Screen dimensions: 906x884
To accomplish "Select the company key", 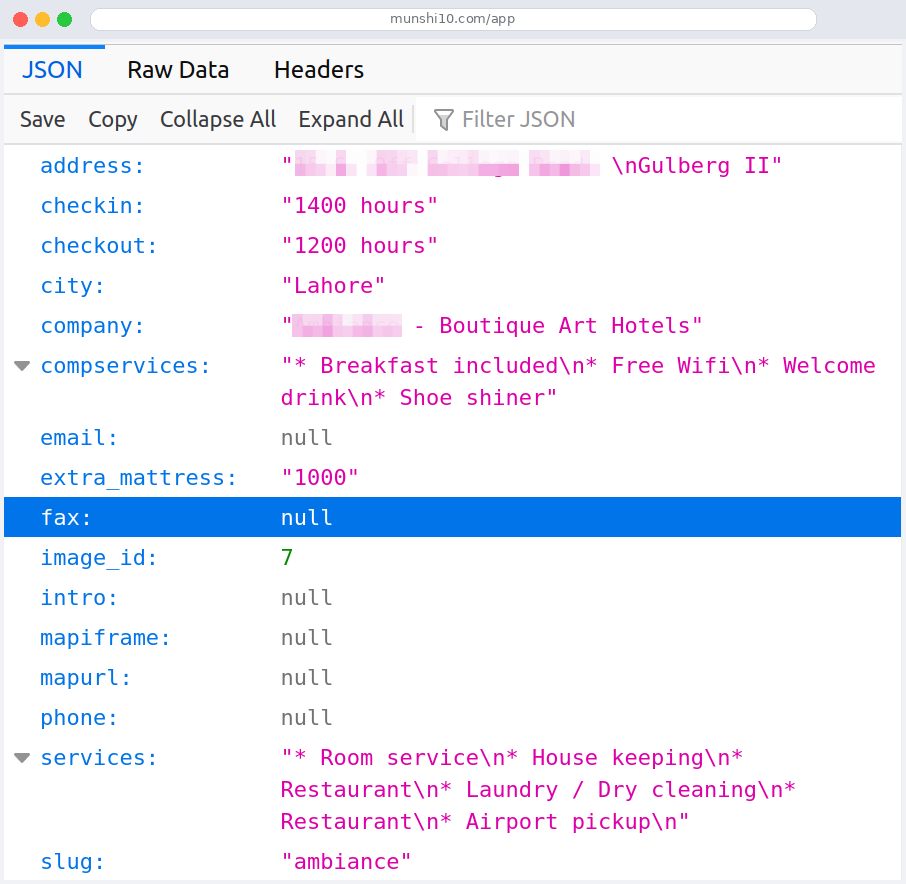I will (x=92, y=326).
